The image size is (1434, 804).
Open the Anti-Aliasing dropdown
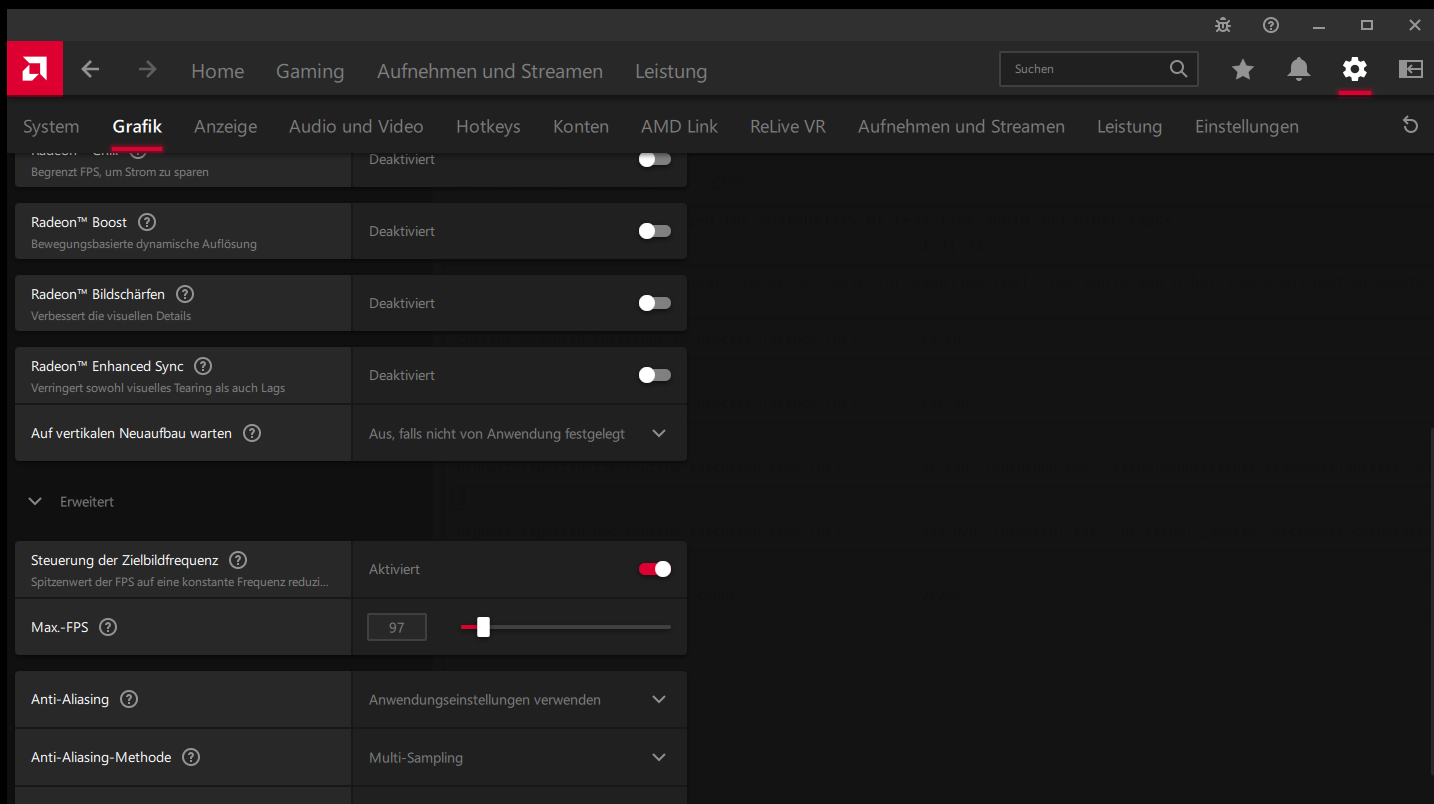click(x=519, y=699)
